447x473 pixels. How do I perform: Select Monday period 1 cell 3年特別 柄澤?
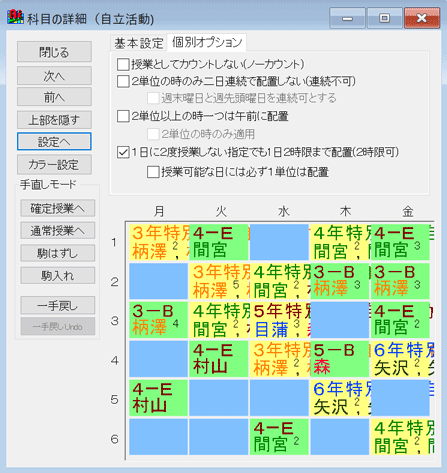[x=159, y=242]
